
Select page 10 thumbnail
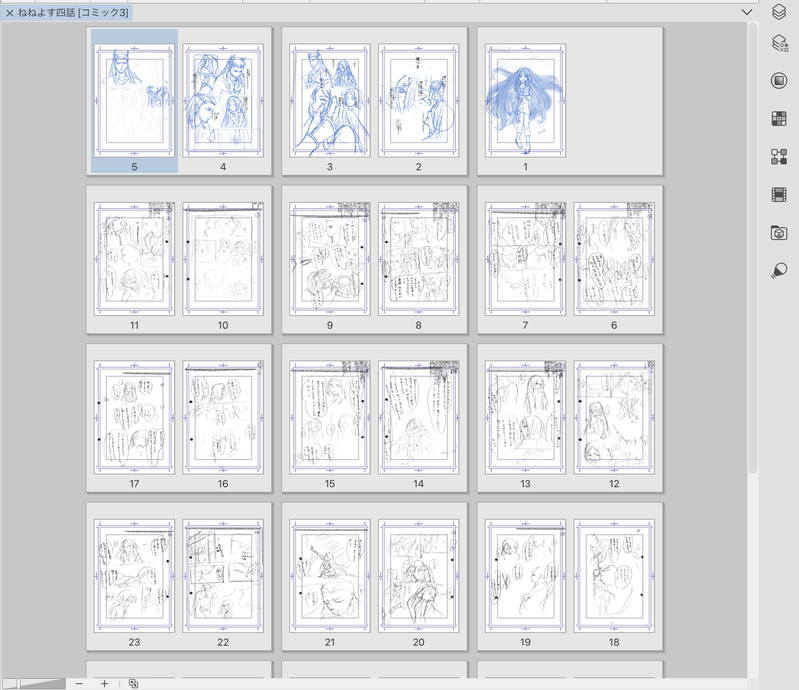point(223,259)
